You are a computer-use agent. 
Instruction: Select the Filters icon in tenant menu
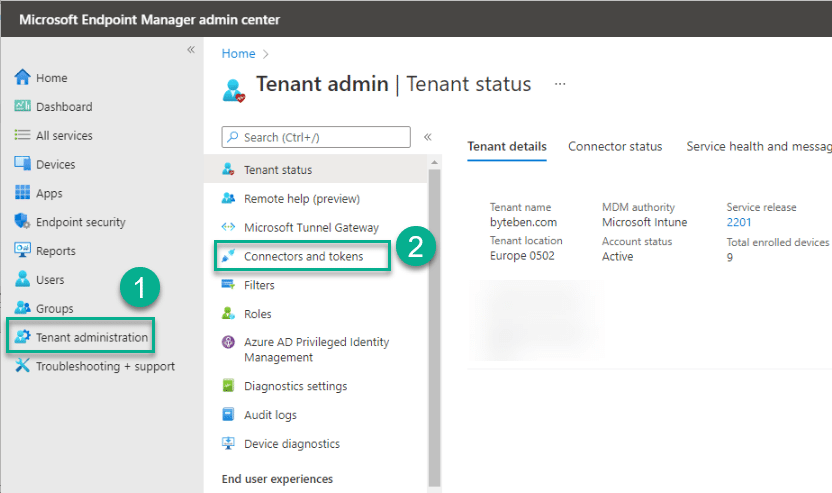228,285
